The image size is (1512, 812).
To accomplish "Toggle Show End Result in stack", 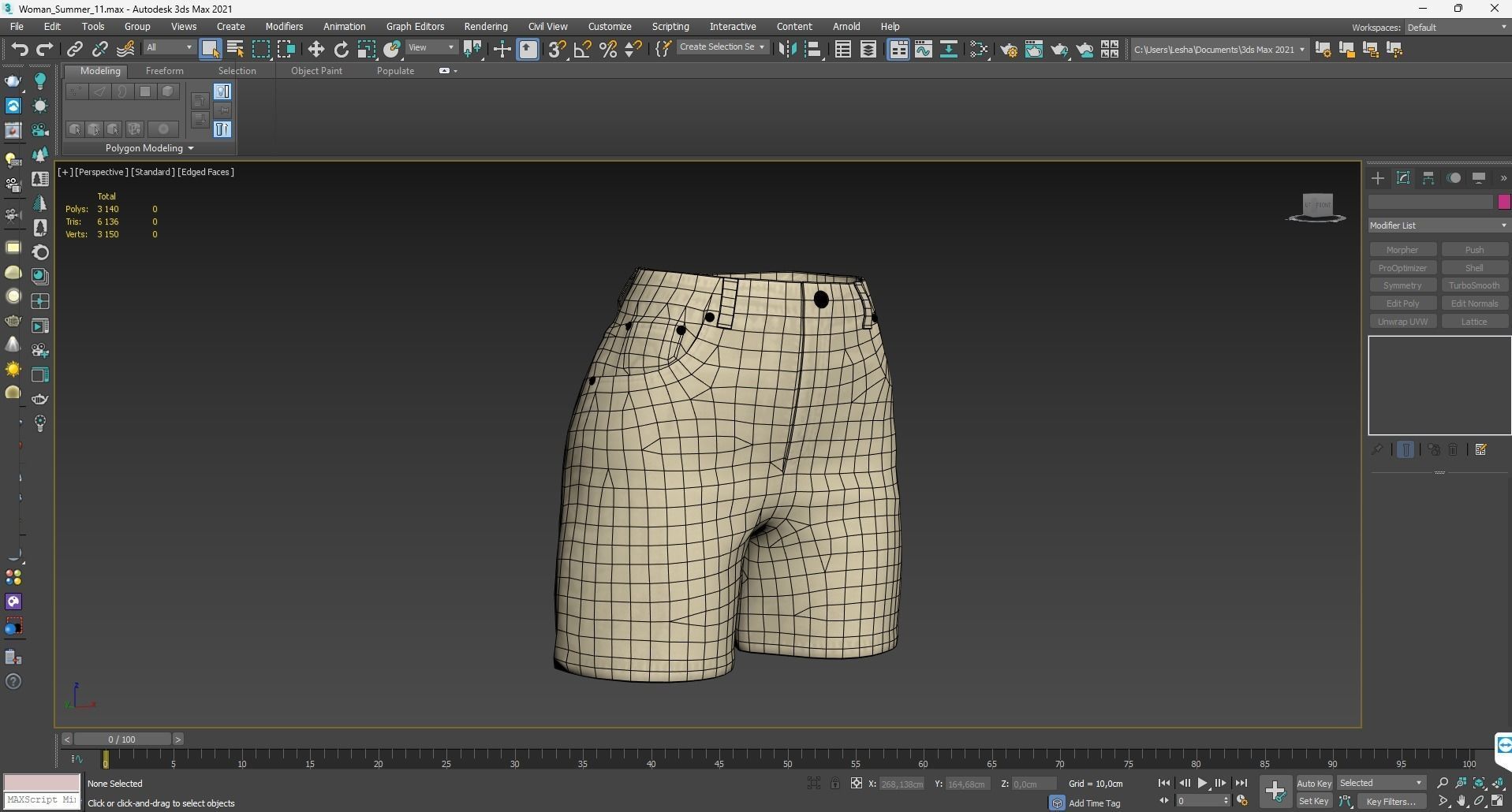I will point(1406,449).
